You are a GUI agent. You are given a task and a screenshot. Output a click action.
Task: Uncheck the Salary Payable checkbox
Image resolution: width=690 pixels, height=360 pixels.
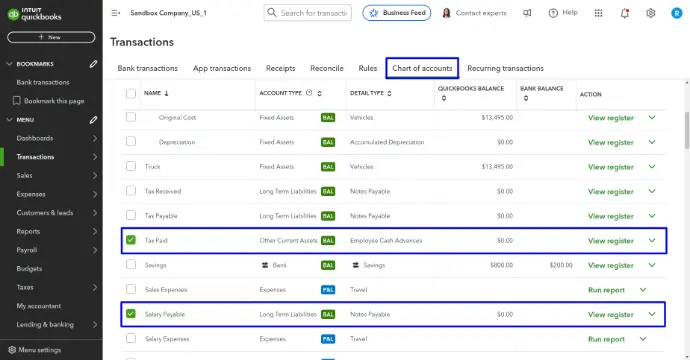131,314
